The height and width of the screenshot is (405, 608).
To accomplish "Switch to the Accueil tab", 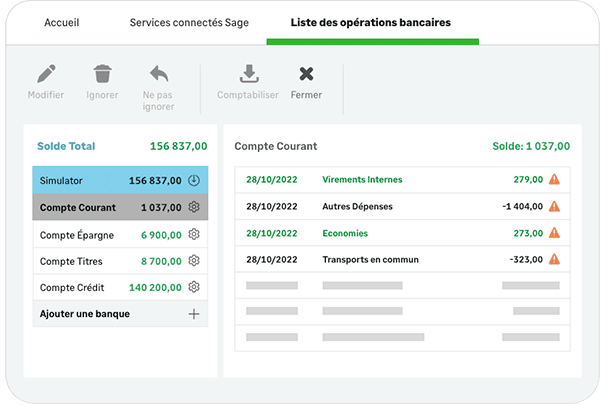I will click(62, 22).
